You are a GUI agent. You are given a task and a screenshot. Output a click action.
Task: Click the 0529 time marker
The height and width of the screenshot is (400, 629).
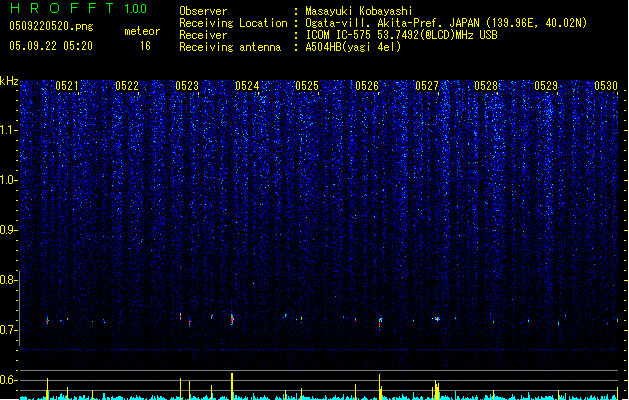click(x=546, y=86)
